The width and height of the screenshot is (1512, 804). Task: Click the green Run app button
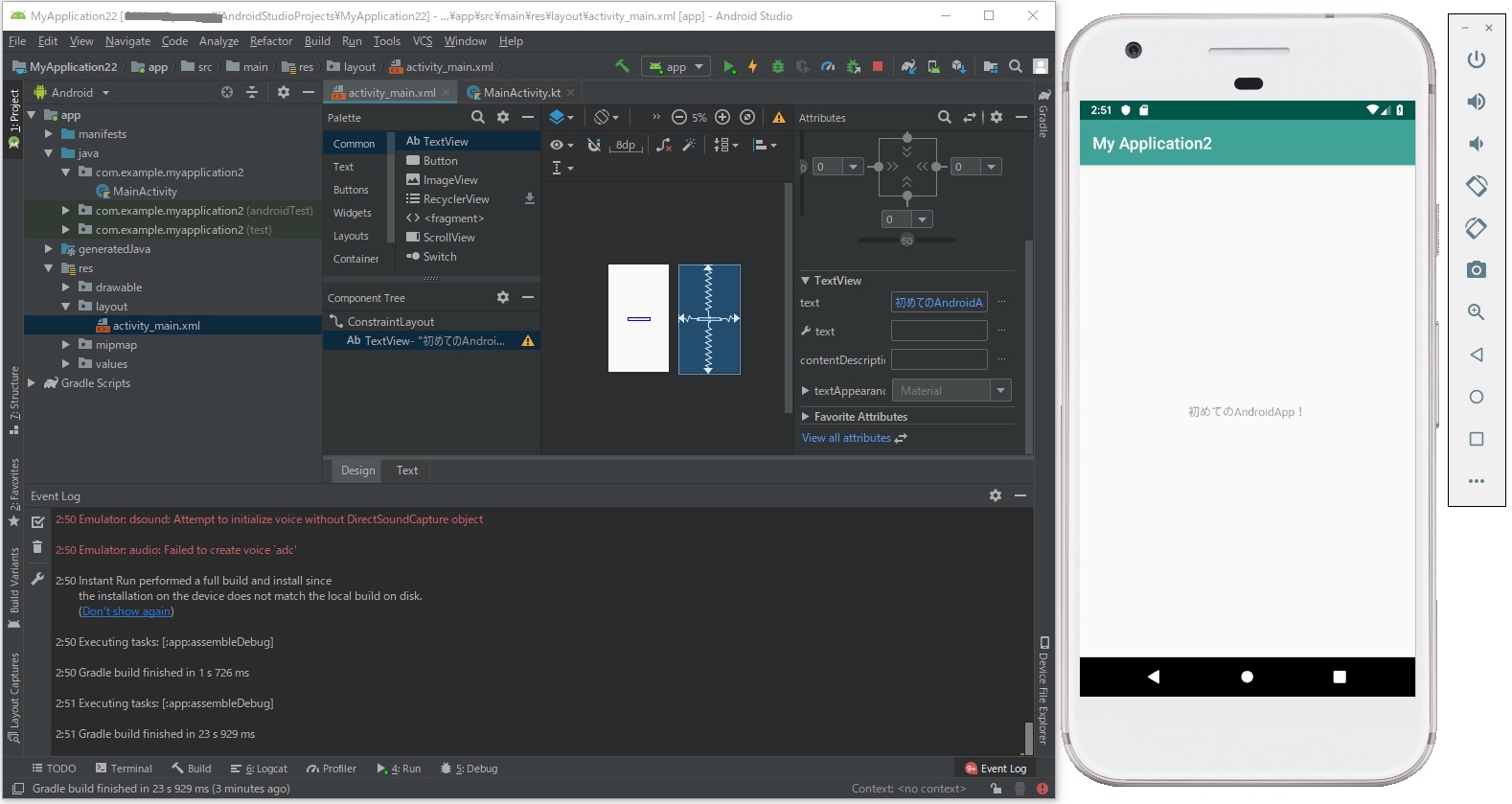coord(729,66)
